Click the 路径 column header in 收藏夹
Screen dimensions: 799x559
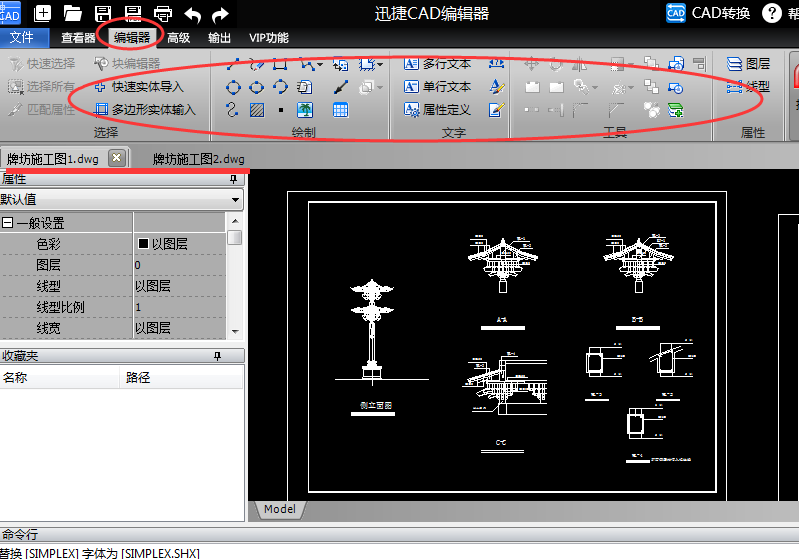(x=181, y=378)
